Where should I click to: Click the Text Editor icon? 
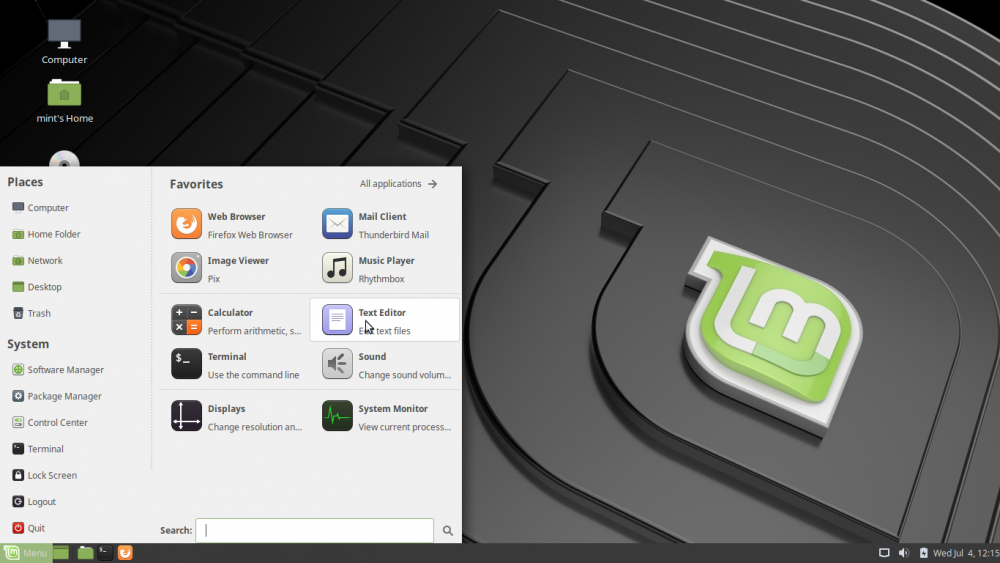click(x=337, y=320)
